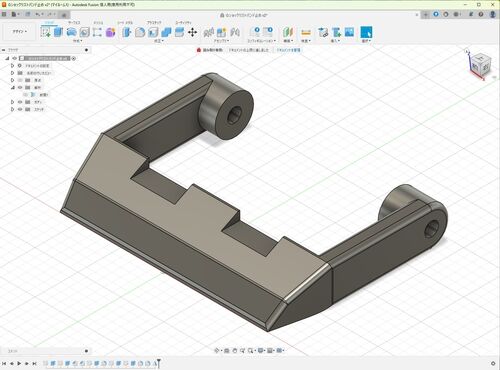
Task: Select the Create Sketch tool
Action: (x=45, y=32)
